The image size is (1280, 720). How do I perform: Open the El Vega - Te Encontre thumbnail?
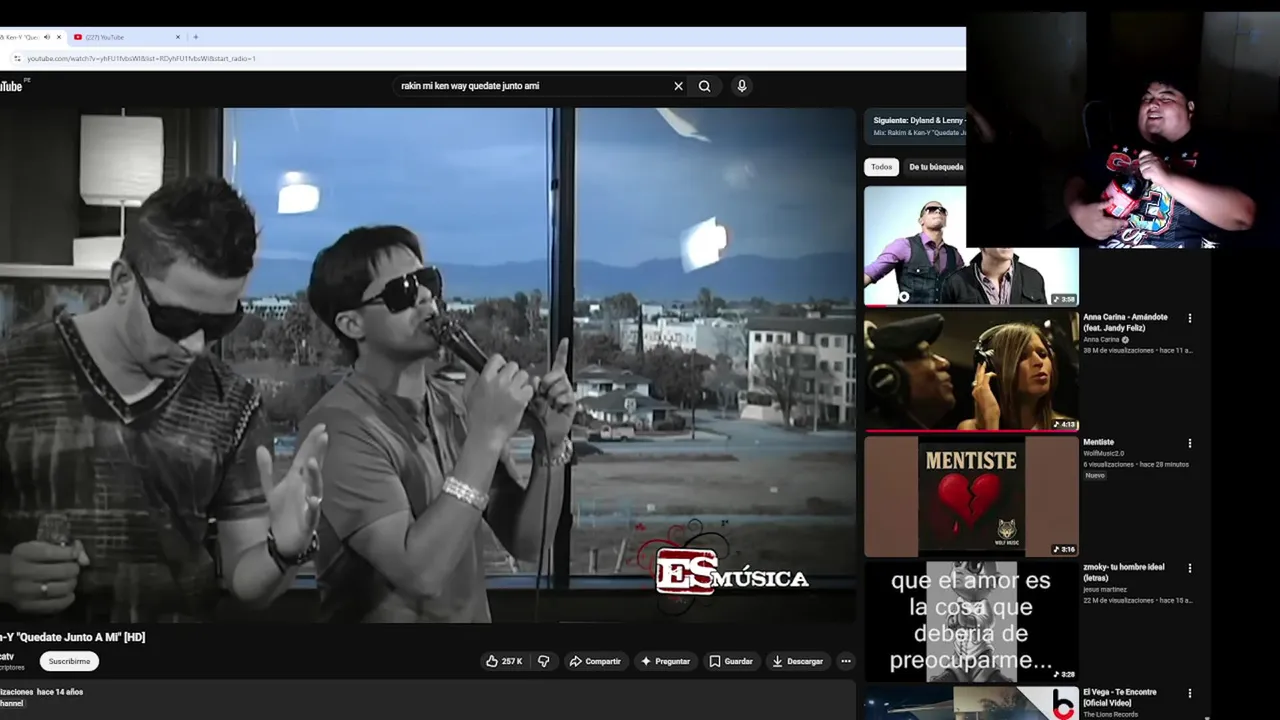point(971,703)
